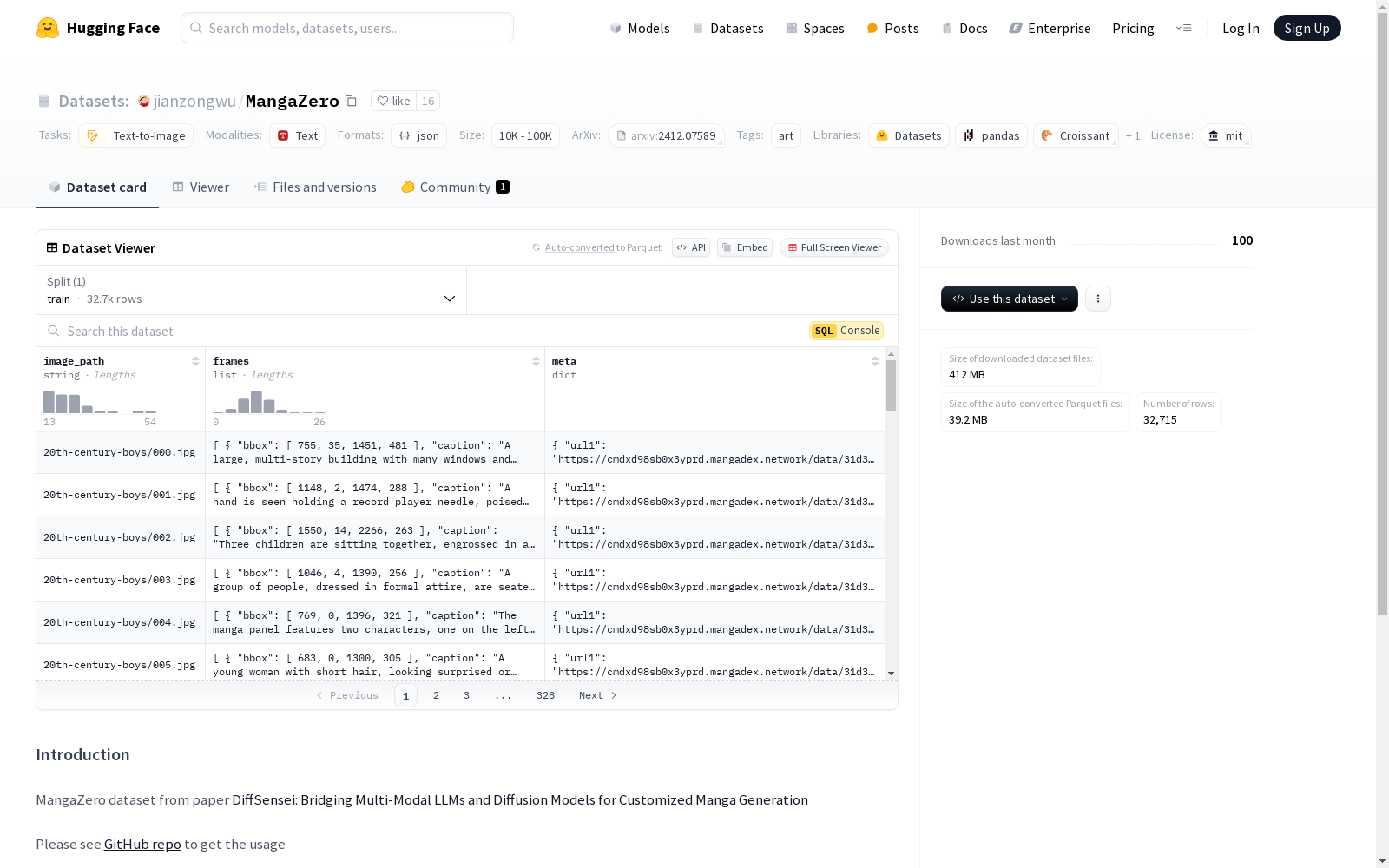The height and width of the screenshot is (868, 1389).
Task: Open Posts in the top navigation
Action: click(x=892, y=28)
